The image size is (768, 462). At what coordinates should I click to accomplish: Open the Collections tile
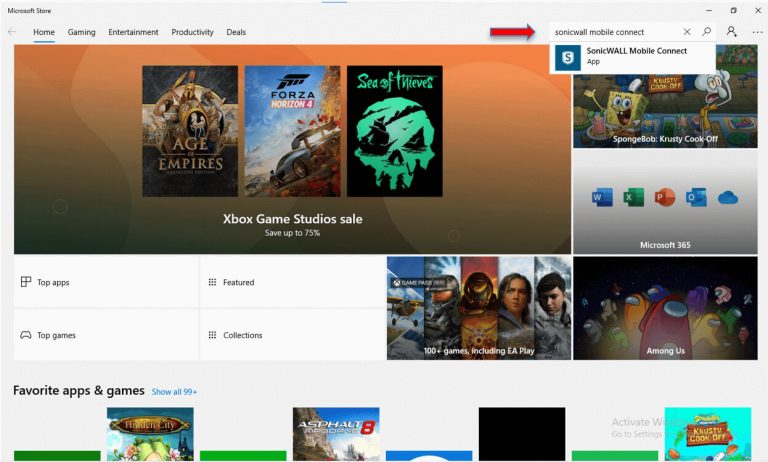(x=292, y=335)
